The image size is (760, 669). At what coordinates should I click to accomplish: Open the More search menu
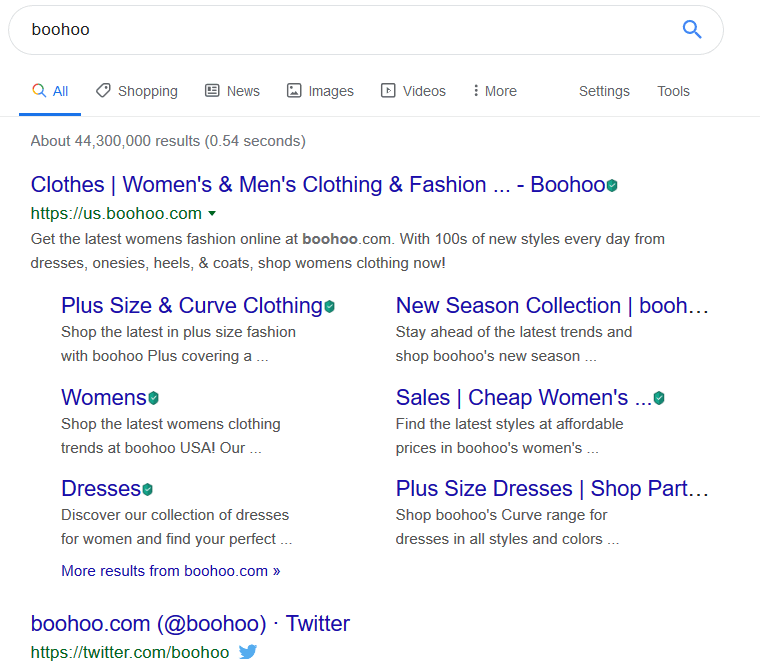(x=495, y=91)
